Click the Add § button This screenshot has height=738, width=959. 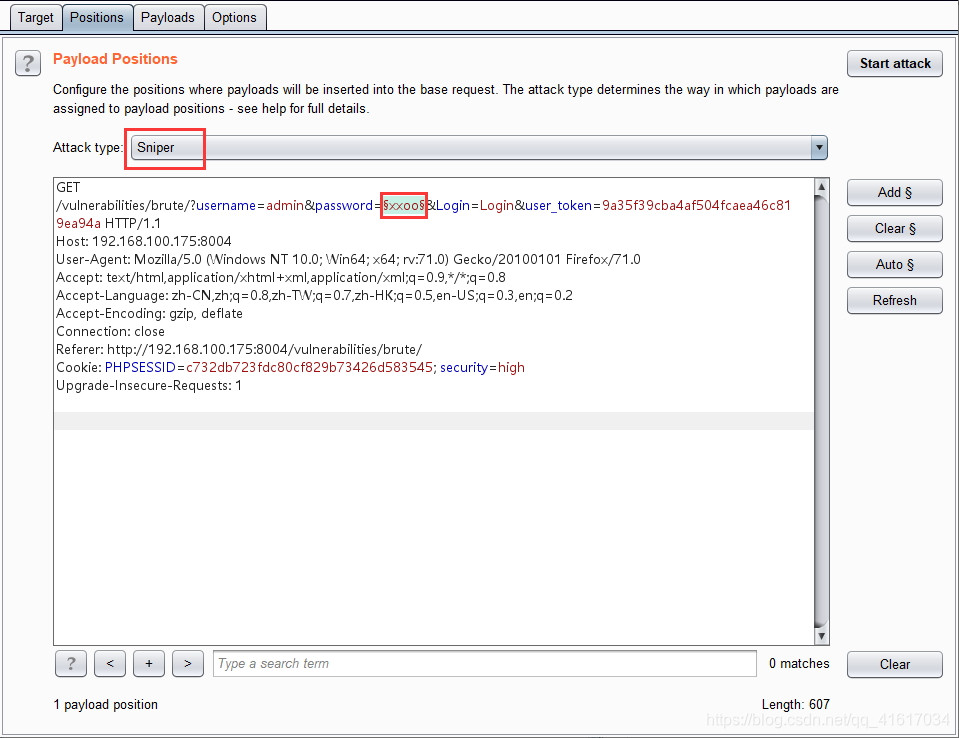pyautogui.click(x=895, y=193)
